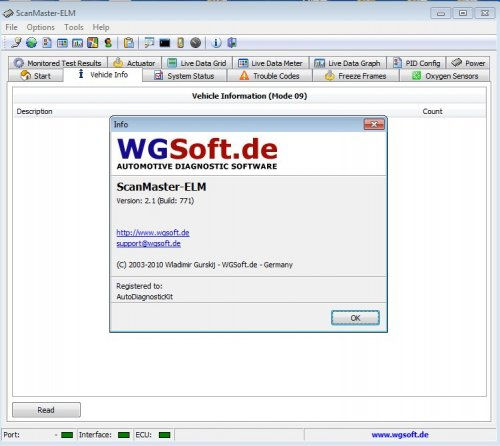500x446 pixels.
Task: Click the Description column header
Action: 35,111
